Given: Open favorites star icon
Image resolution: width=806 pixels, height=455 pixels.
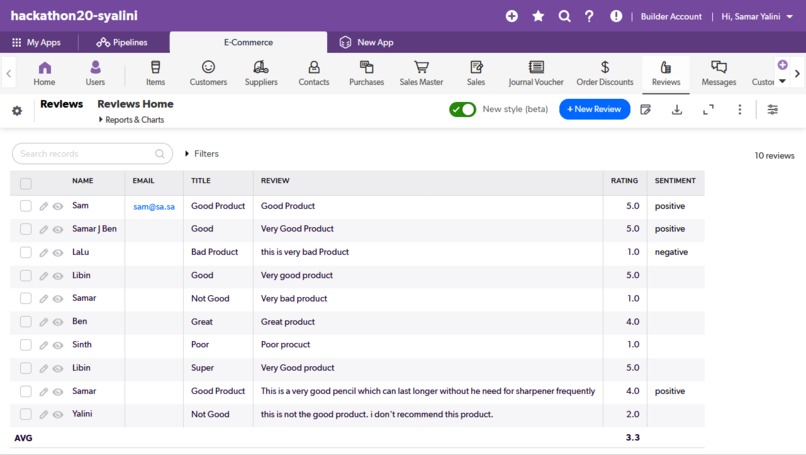Looking at the screenshot, I should (x=538, y=16).
